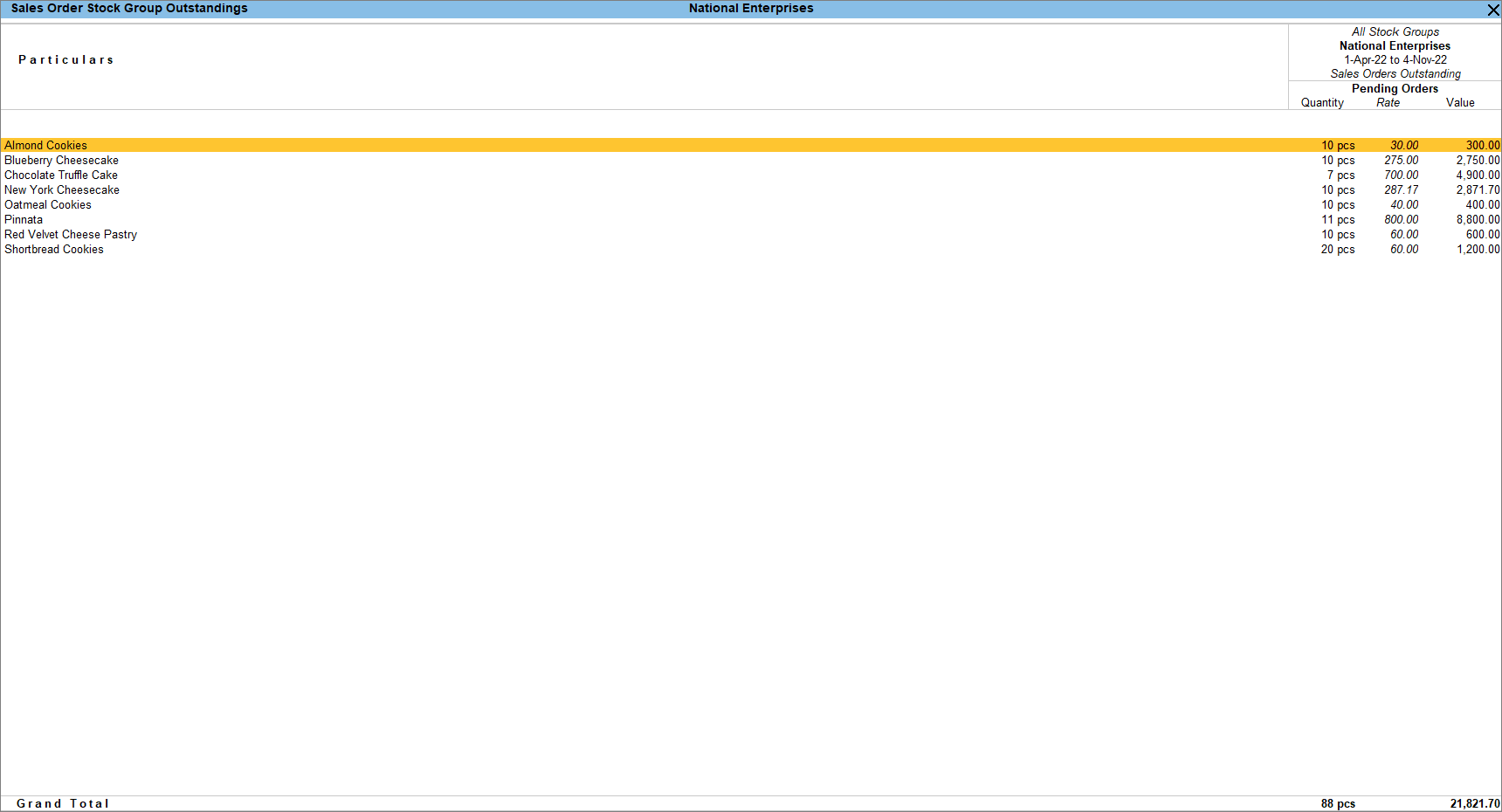Screen dimensions: 1502x812
Task: Click the date range 1-Apr-22 to 4-Nov-22
Action: coord(1395,60)
